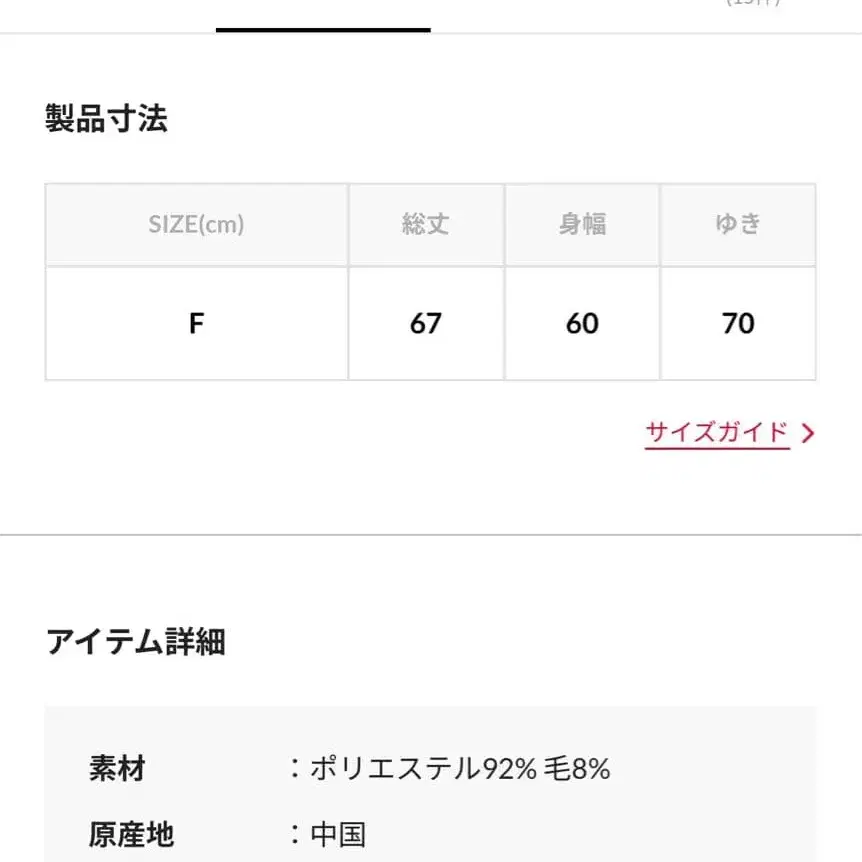
Task: Click the tab bar above the size section
Action: 430,20
